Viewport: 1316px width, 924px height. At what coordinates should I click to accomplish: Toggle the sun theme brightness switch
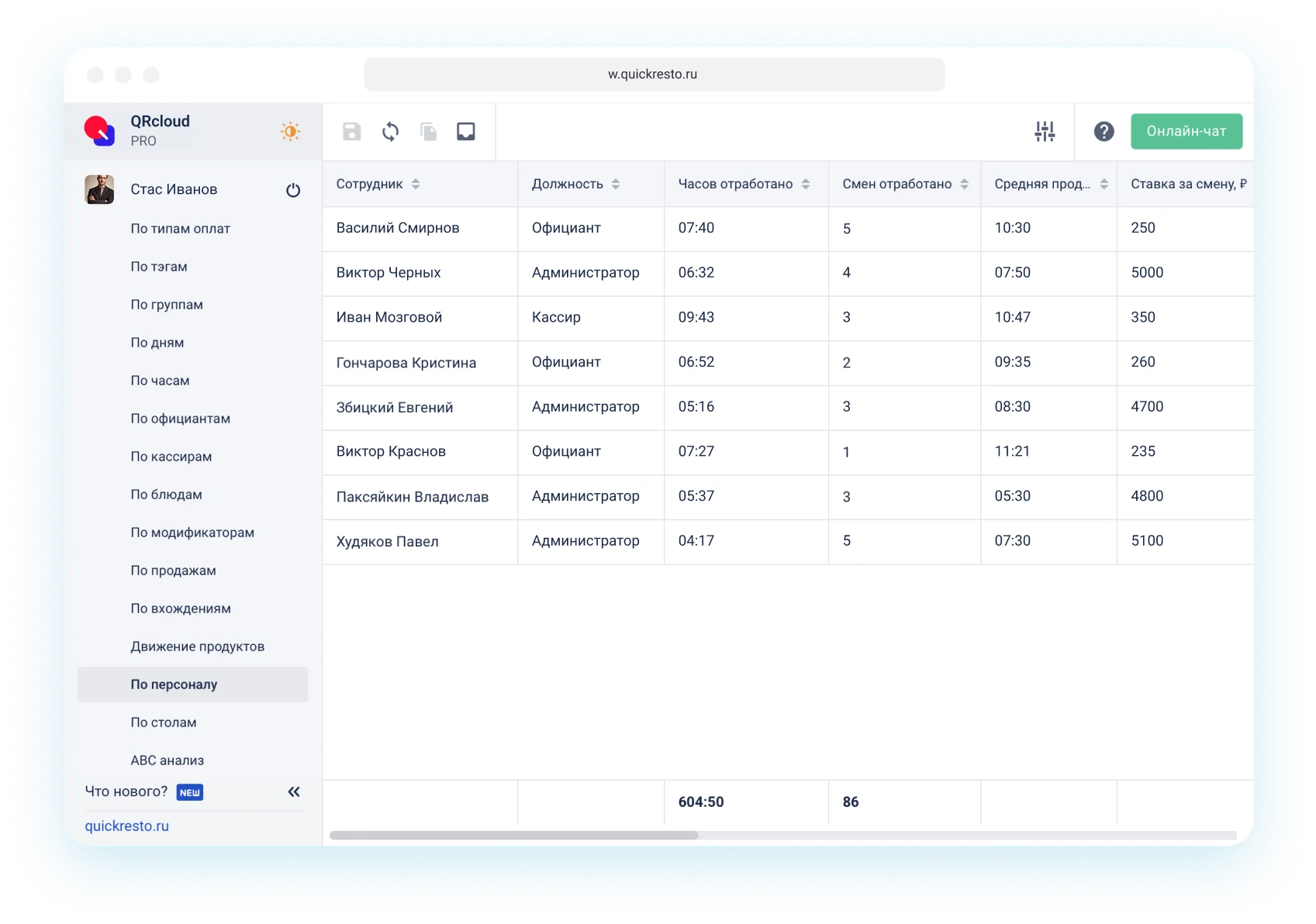tap(290, 132)
